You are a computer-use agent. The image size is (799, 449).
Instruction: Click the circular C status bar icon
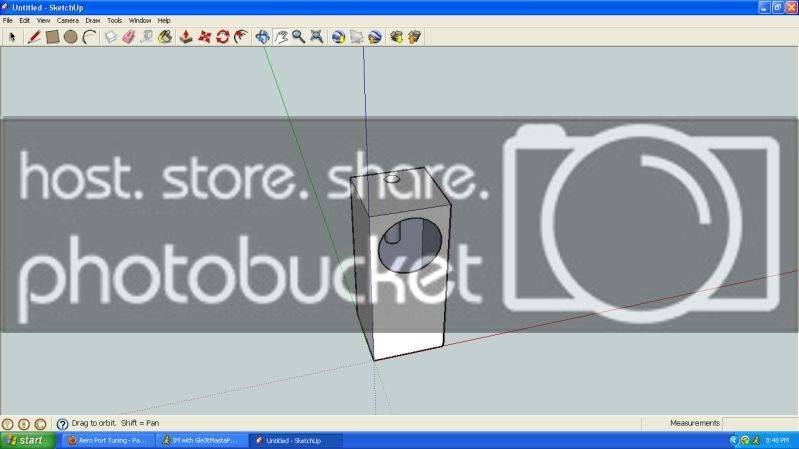point(40,424)
